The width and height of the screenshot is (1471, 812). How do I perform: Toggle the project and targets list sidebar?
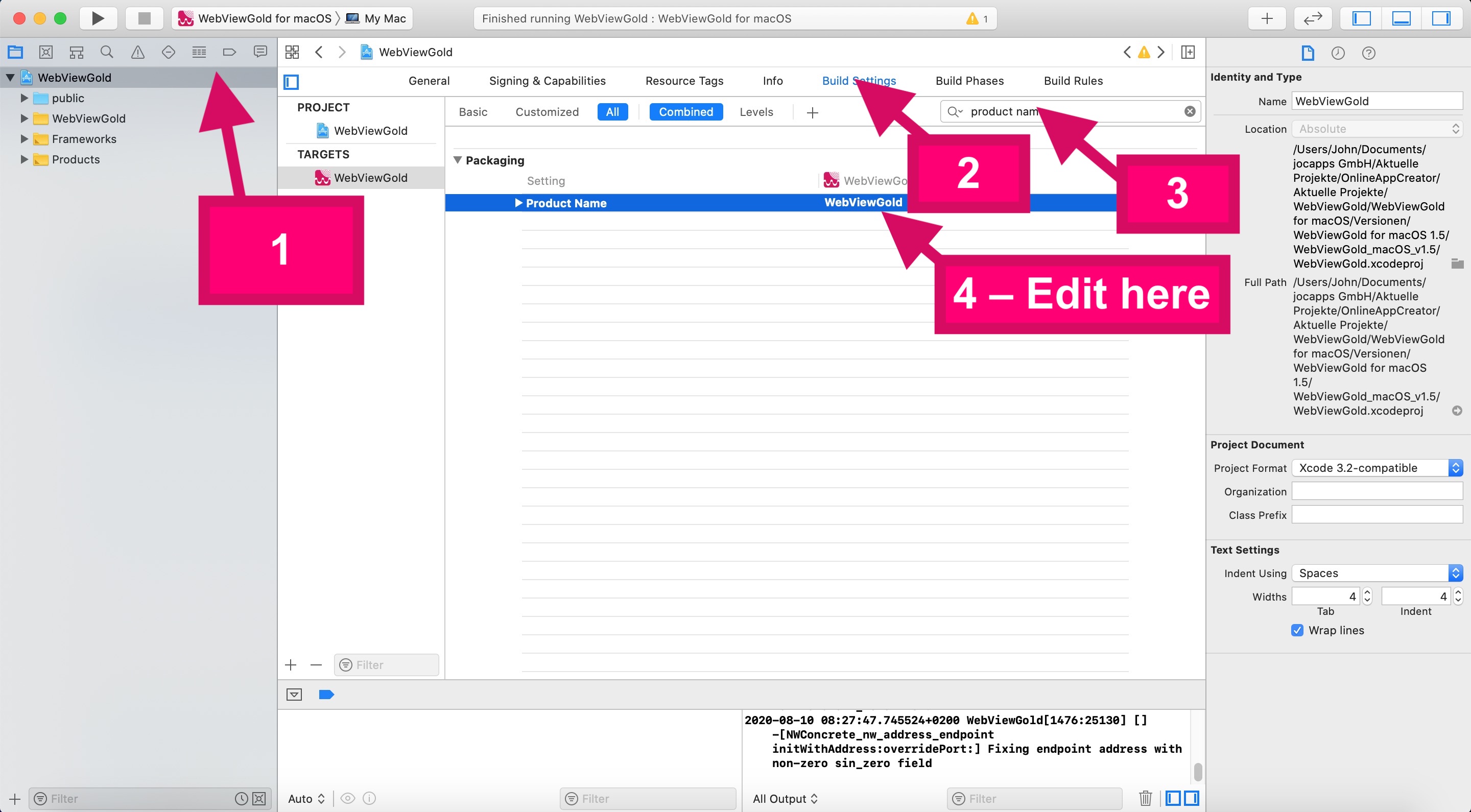[291, 82]
